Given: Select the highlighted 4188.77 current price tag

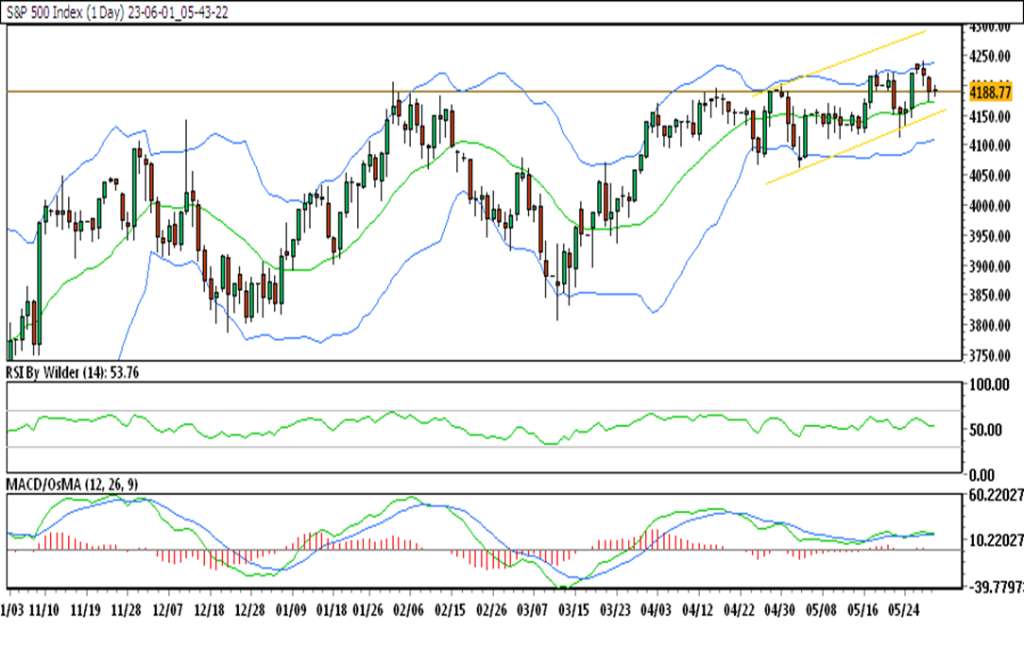Looking at the screenshot, I should click(x=991, y=91).
